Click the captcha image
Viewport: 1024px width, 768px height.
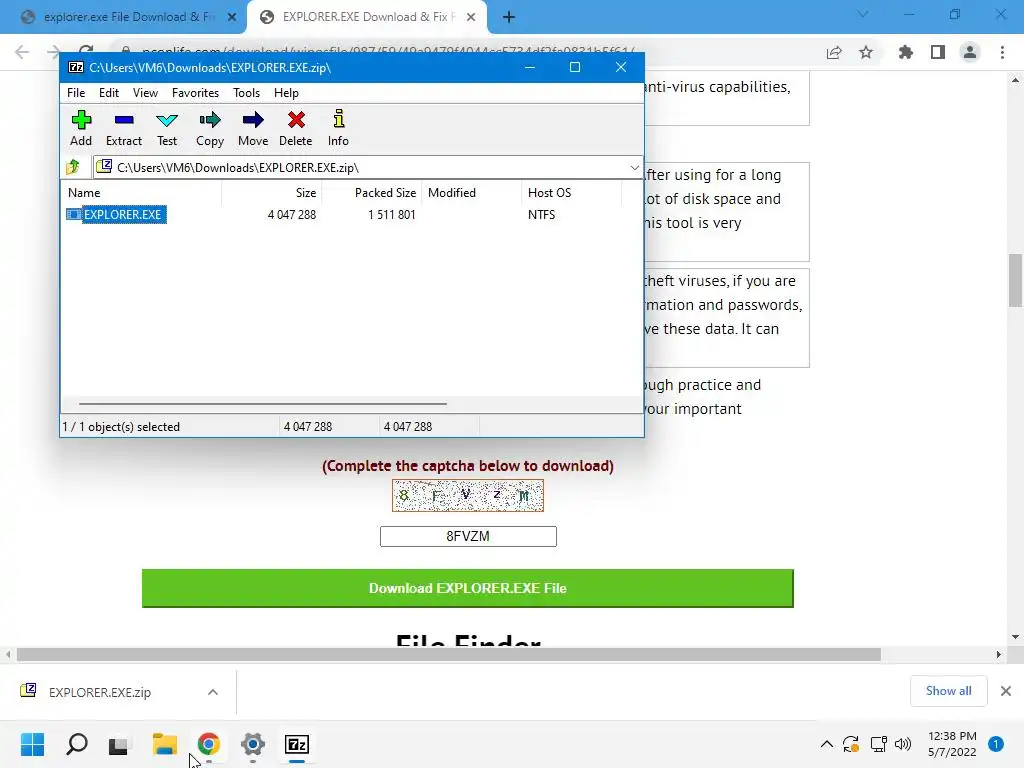click(x=468, y=496)
